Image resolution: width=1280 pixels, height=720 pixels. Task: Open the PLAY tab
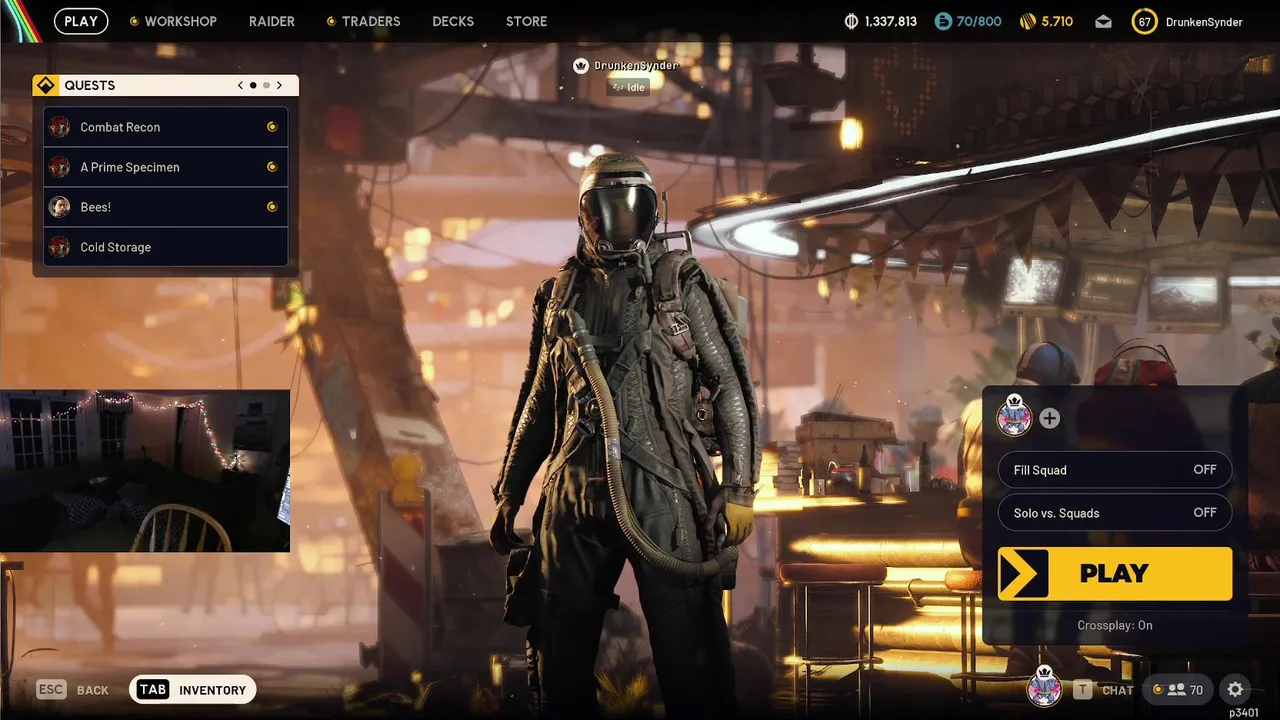[81, 21]
